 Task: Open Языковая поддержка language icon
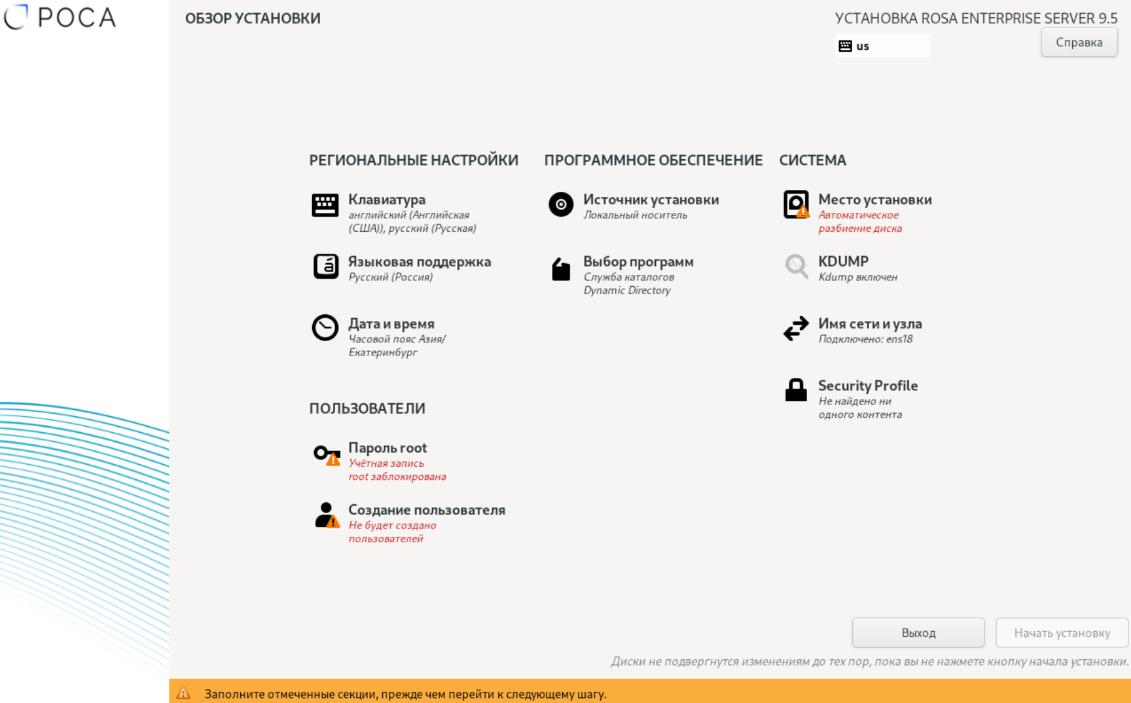(325, 266)
